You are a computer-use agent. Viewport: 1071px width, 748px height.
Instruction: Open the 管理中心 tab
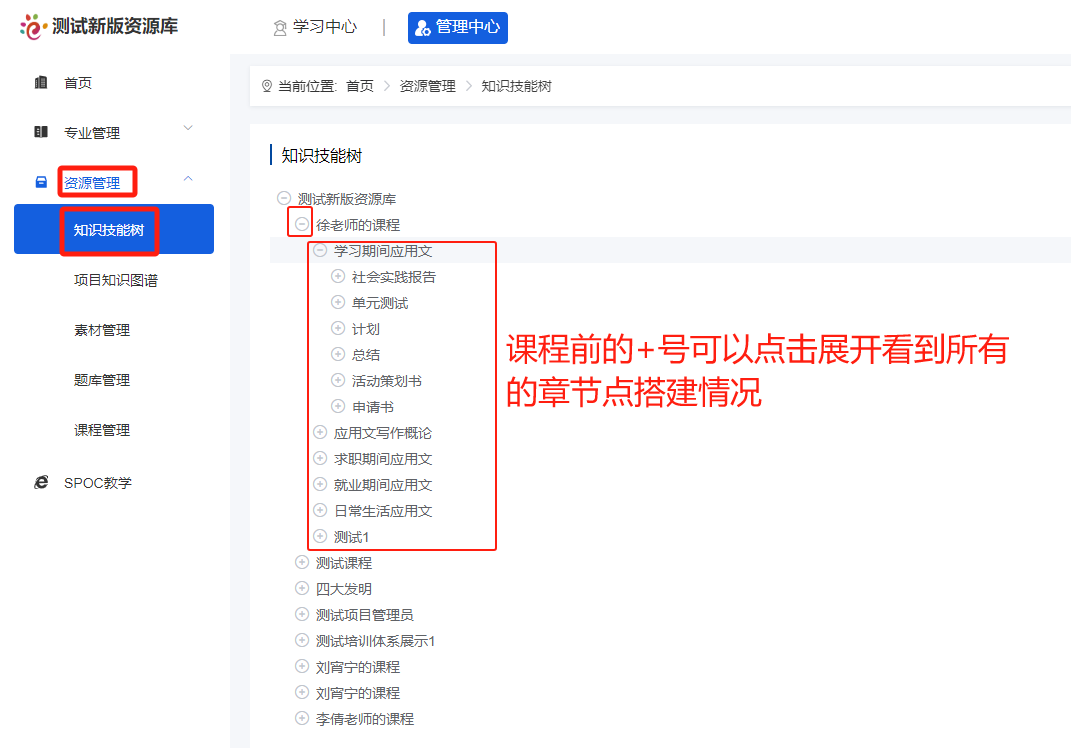pos(458,27)
